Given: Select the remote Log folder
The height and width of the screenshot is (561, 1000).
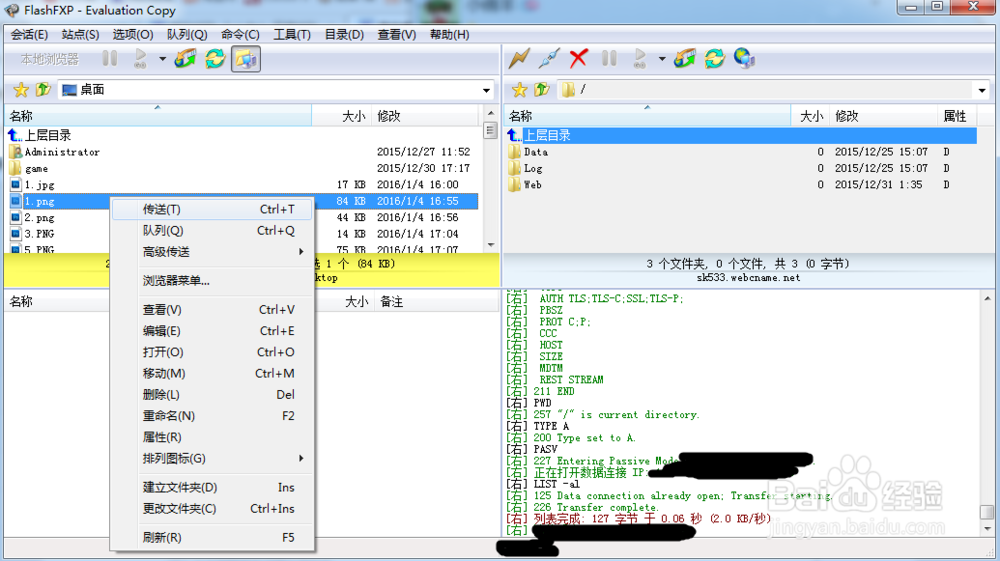Looking at the screenshot, I should click(x=533, y=168).
